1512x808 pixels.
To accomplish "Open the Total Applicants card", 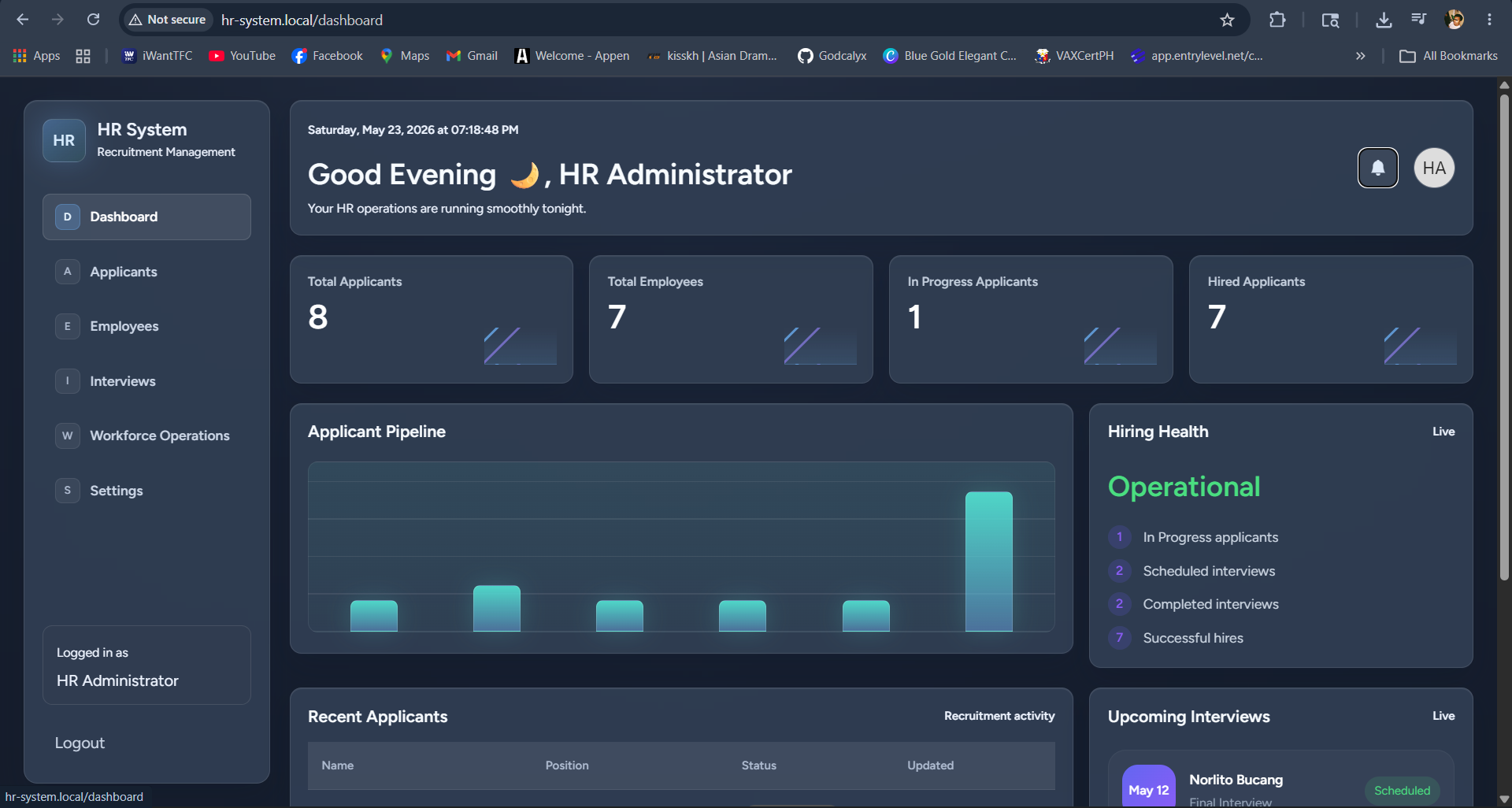I will pyautogui.click(x=431, y=319).
